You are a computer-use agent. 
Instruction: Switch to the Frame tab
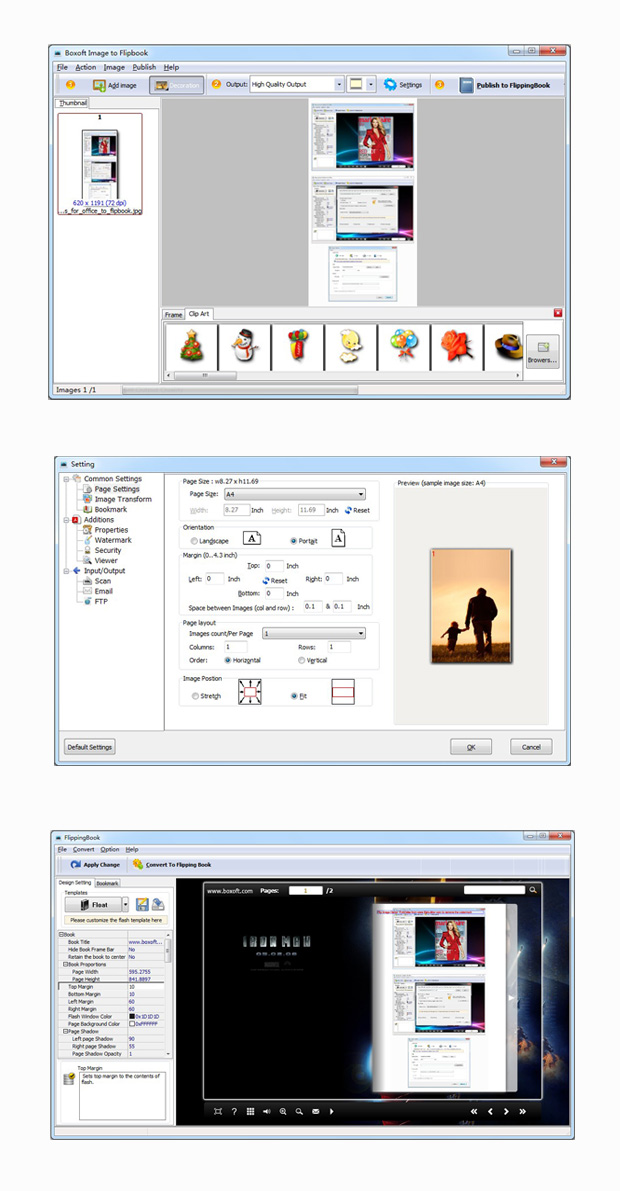[173, 314]
